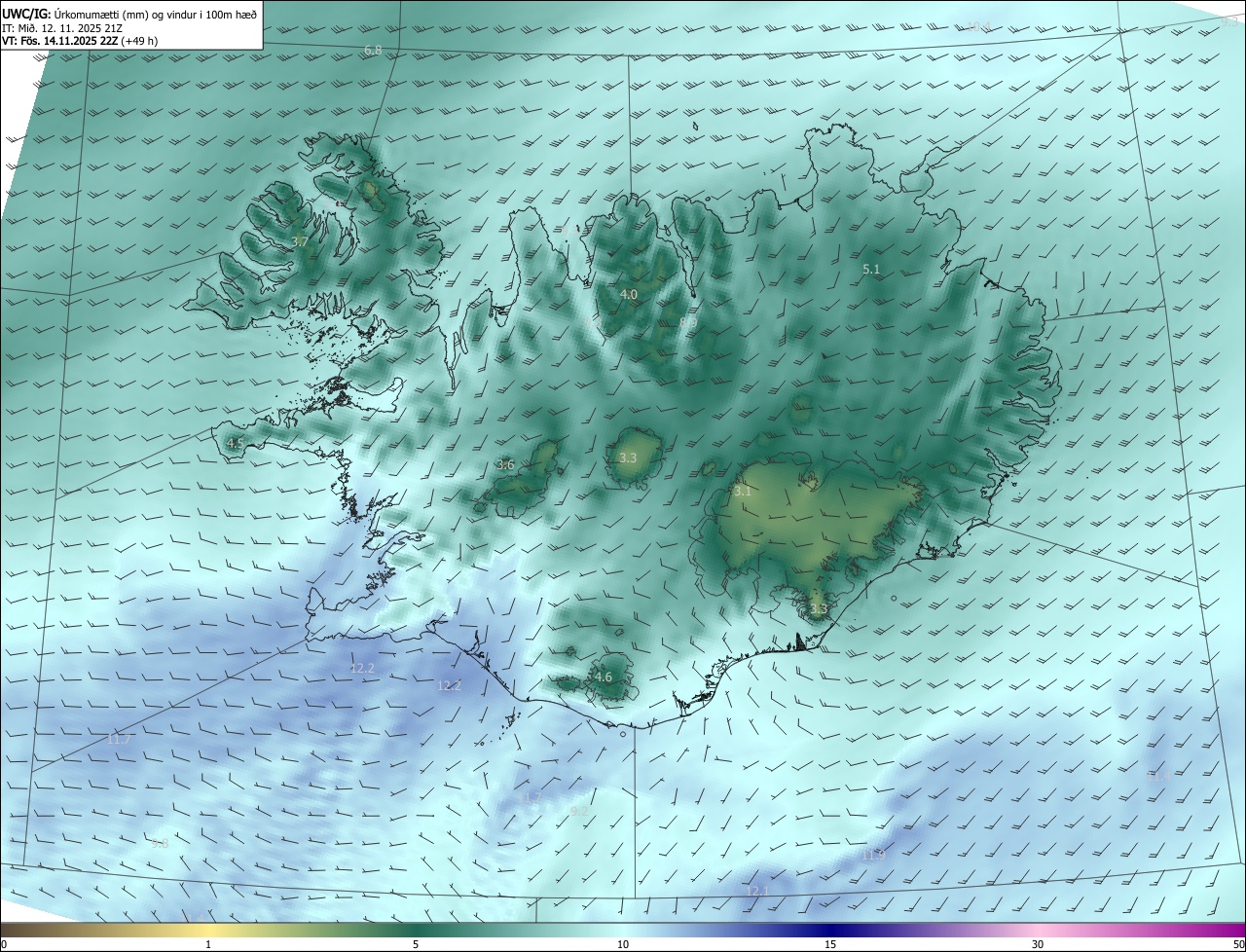Image resolution: width=1246 pixels, height=952 pixels.
Task: Click the 4.6 value label on Mýrdalsjökull
Action: click(604, 677)
